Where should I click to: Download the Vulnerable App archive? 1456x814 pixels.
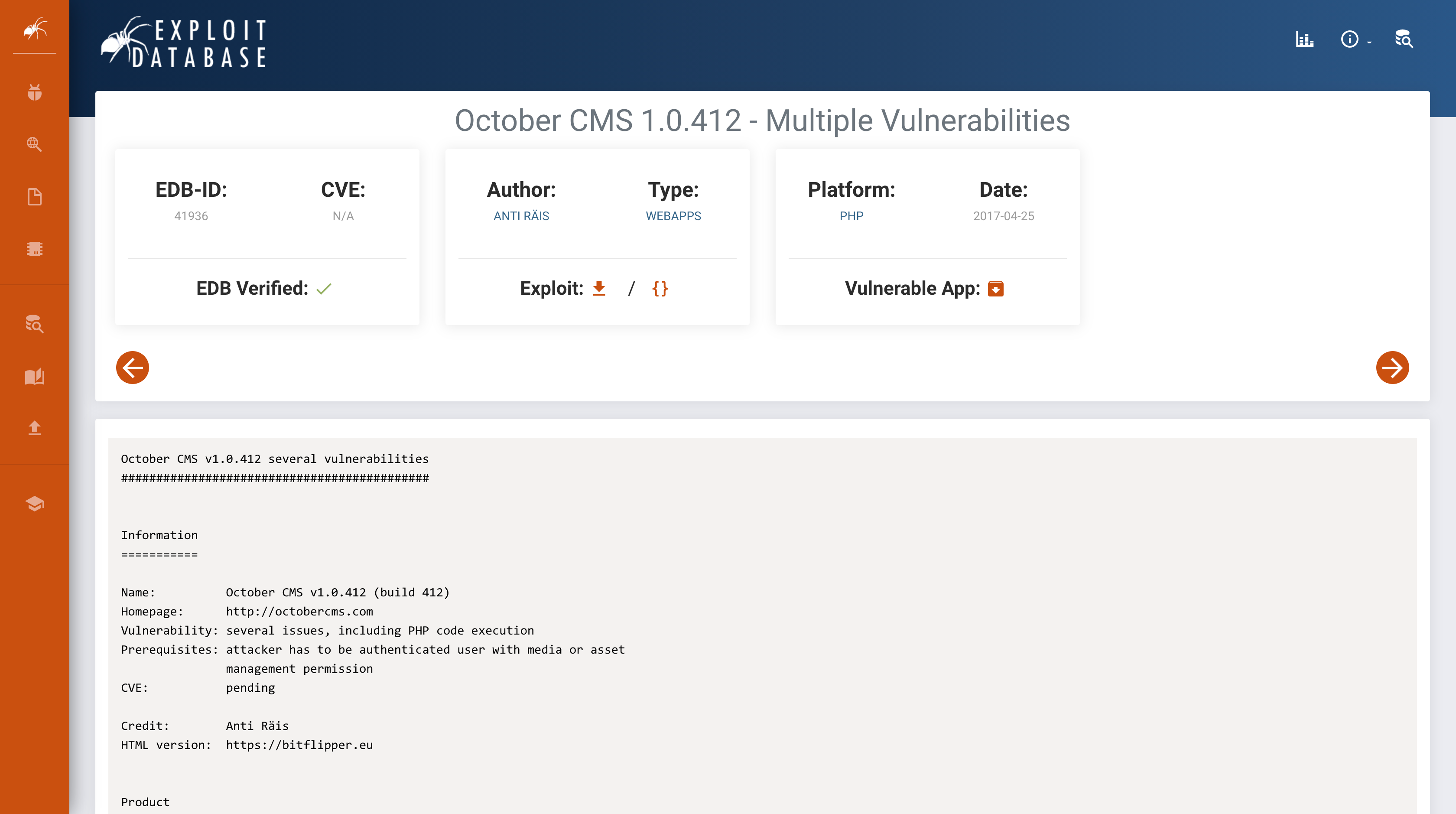[x=997, y=288]
